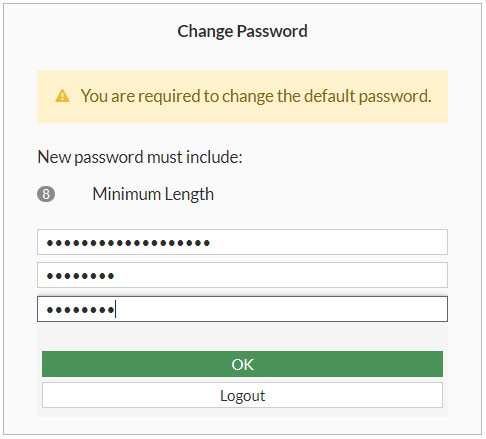The height and width of the screenshot is (439, 486).
Task: Click the gray number 8 badge
Action: (46, 194)
